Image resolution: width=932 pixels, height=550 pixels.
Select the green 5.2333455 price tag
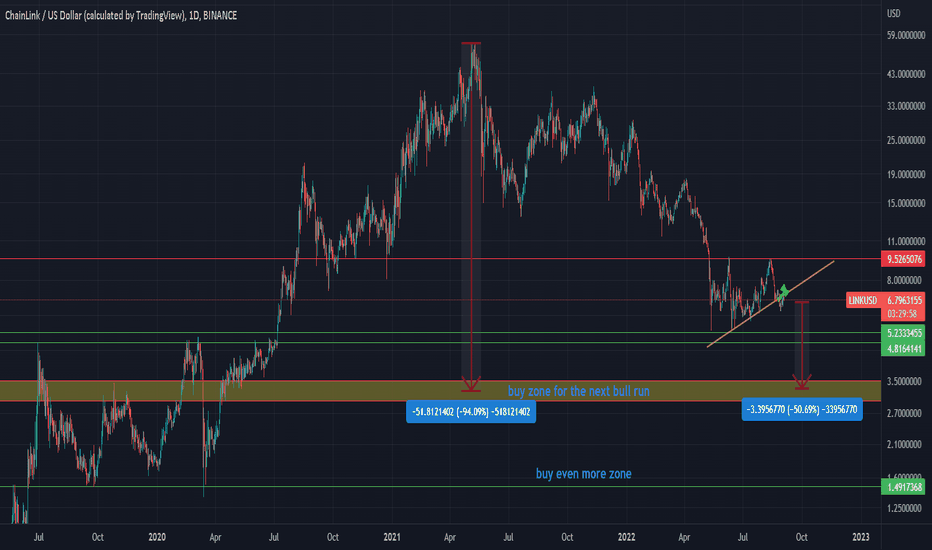[903, 333]
